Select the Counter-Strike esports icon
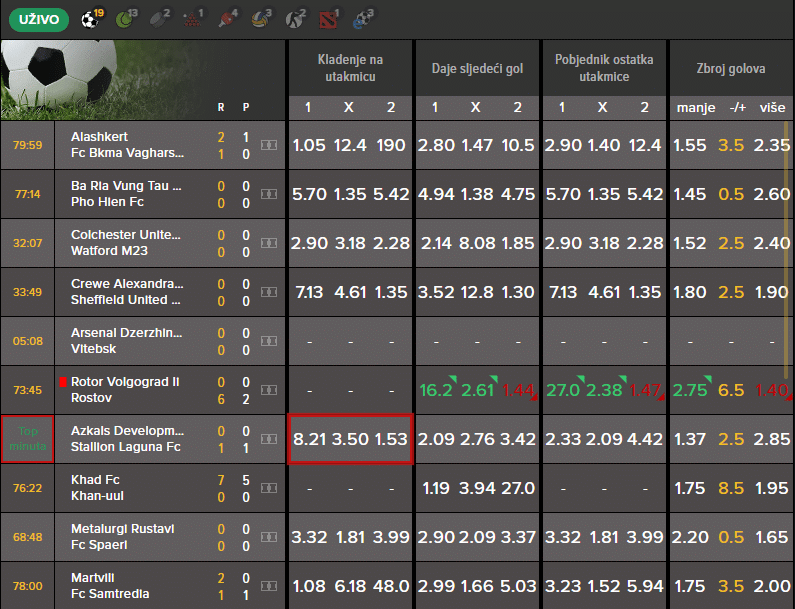This screenshot has height=609, width=795. tap(297, 17)
